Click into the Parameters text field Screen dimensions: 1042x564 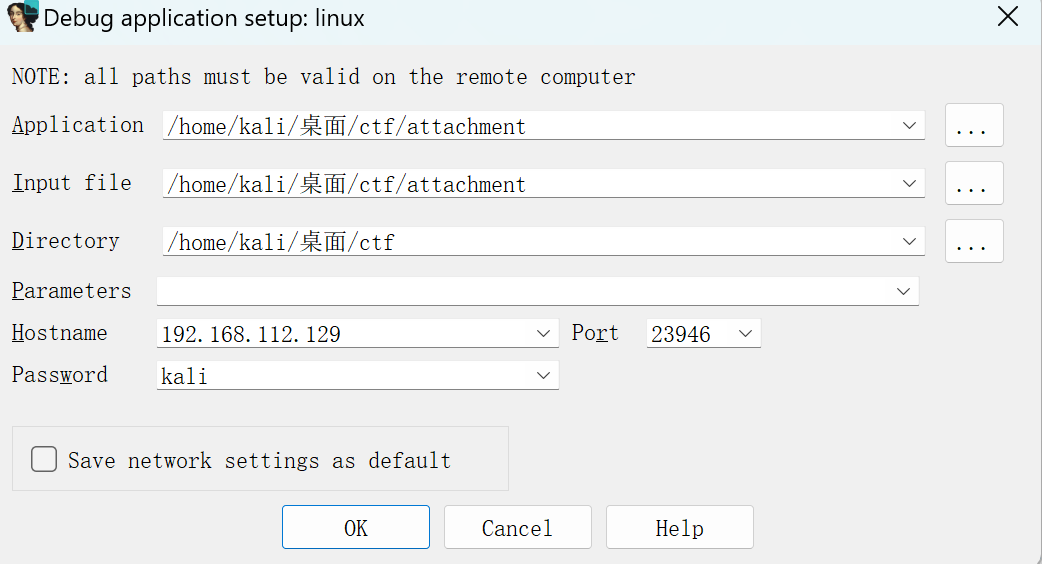point(520,292)
